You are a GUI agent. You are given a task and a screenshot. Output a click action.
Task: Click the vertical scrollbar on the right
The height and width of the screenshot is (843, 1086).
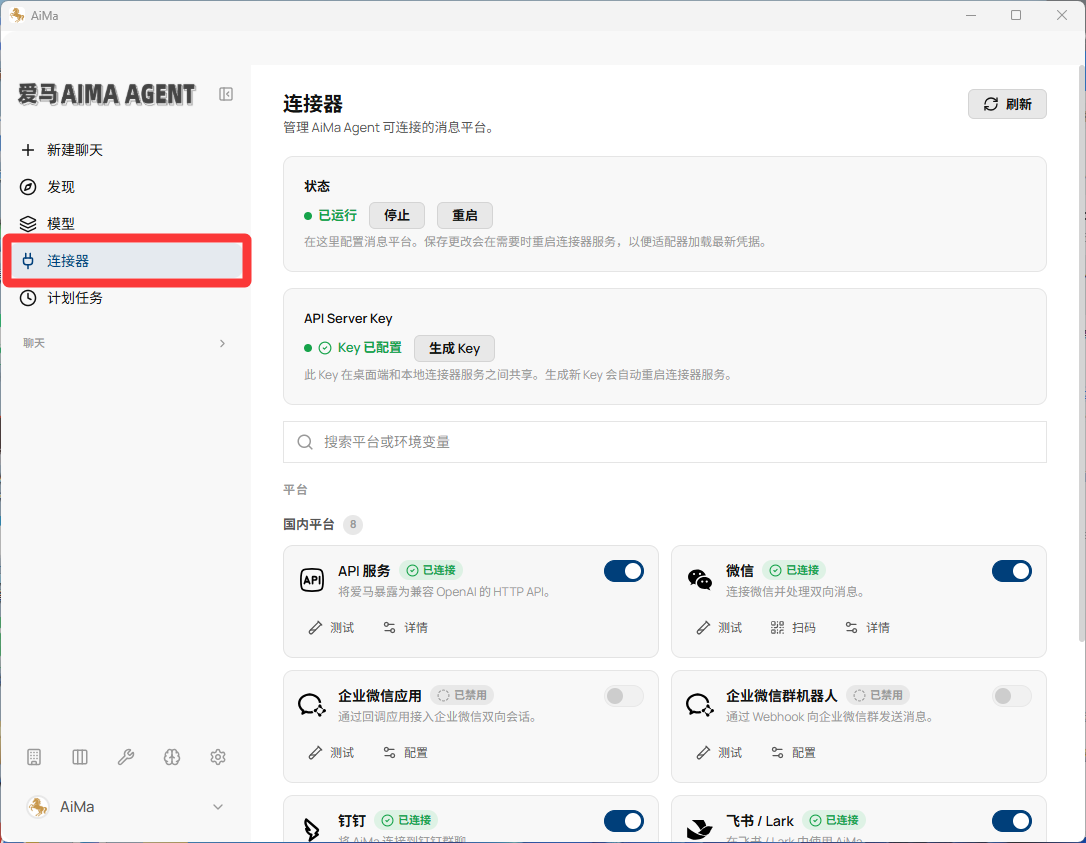pos(1081,353)
